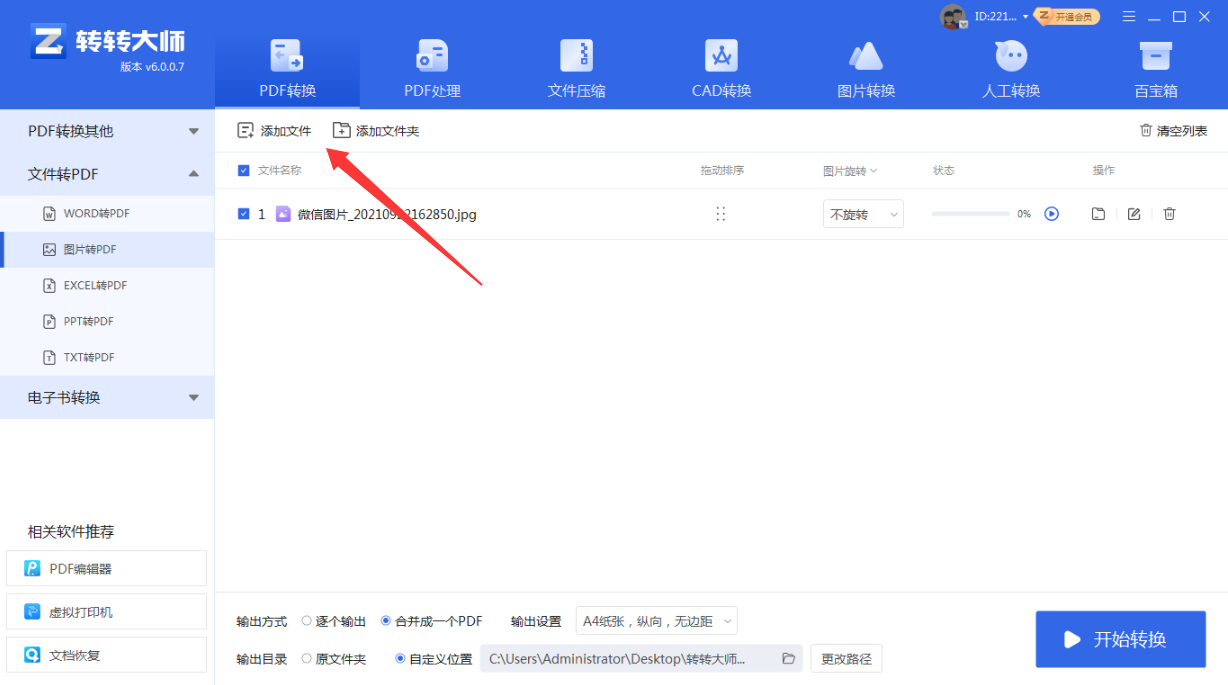Click the WORD转PDF document icon

[49, 213]
